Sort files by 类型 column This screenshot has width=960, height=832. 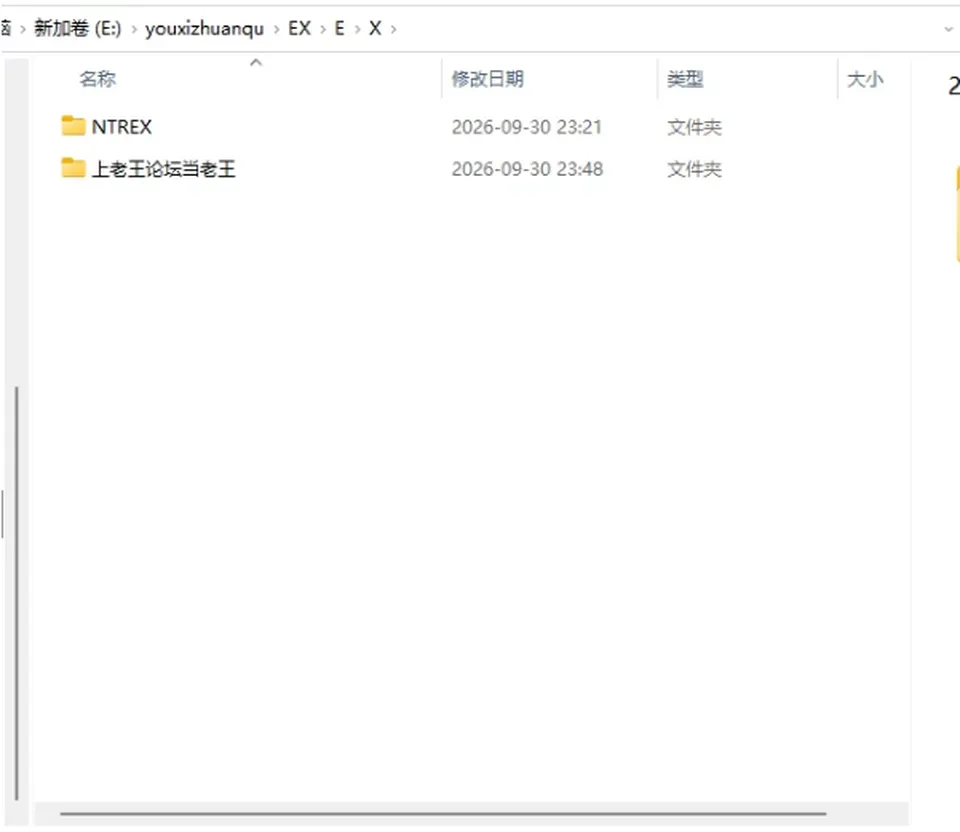tap(685, 79)
